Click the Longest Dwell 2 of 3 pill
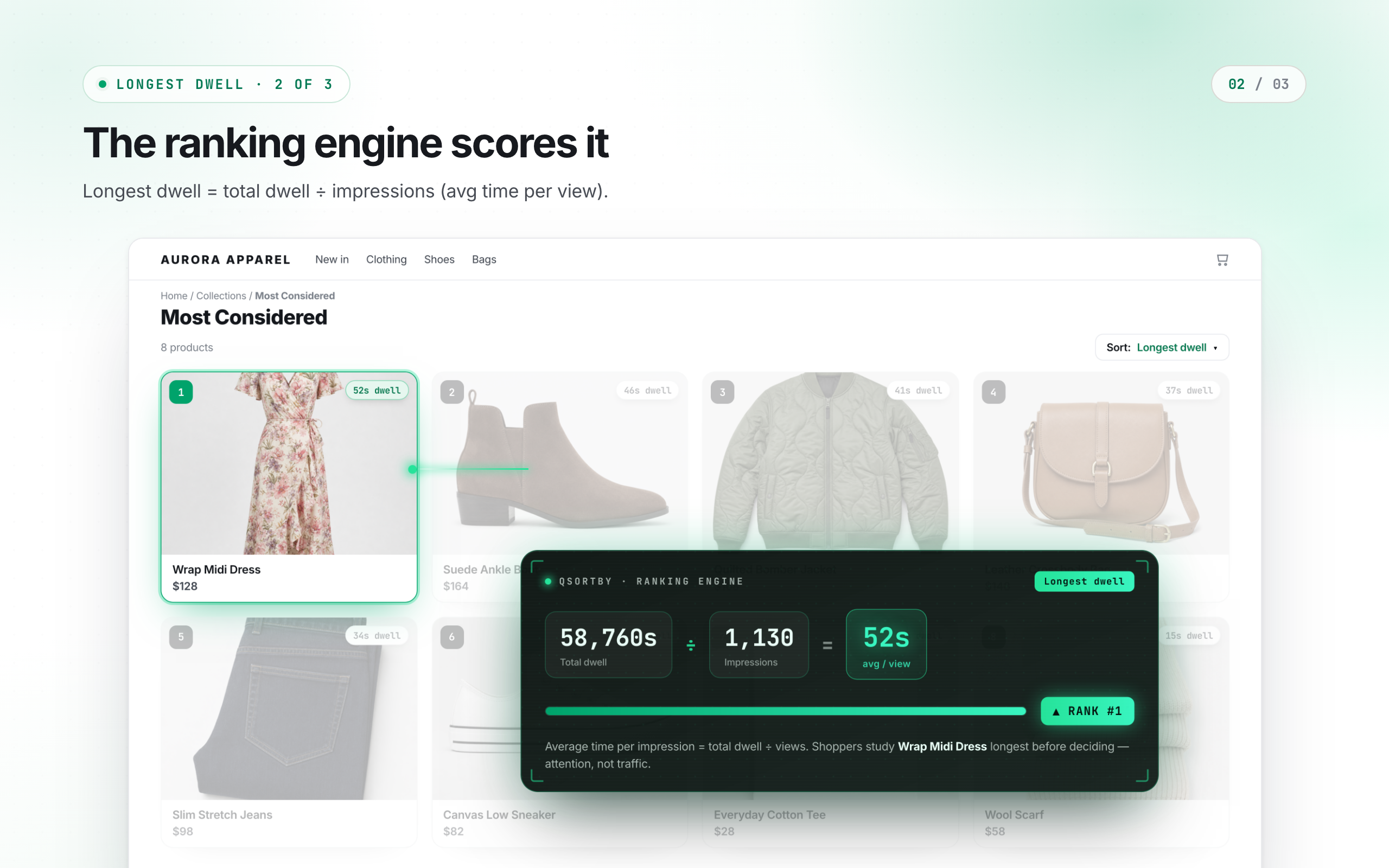This screenshot has width=1389, height=868. pyautogui.click(x=216, y=85)
